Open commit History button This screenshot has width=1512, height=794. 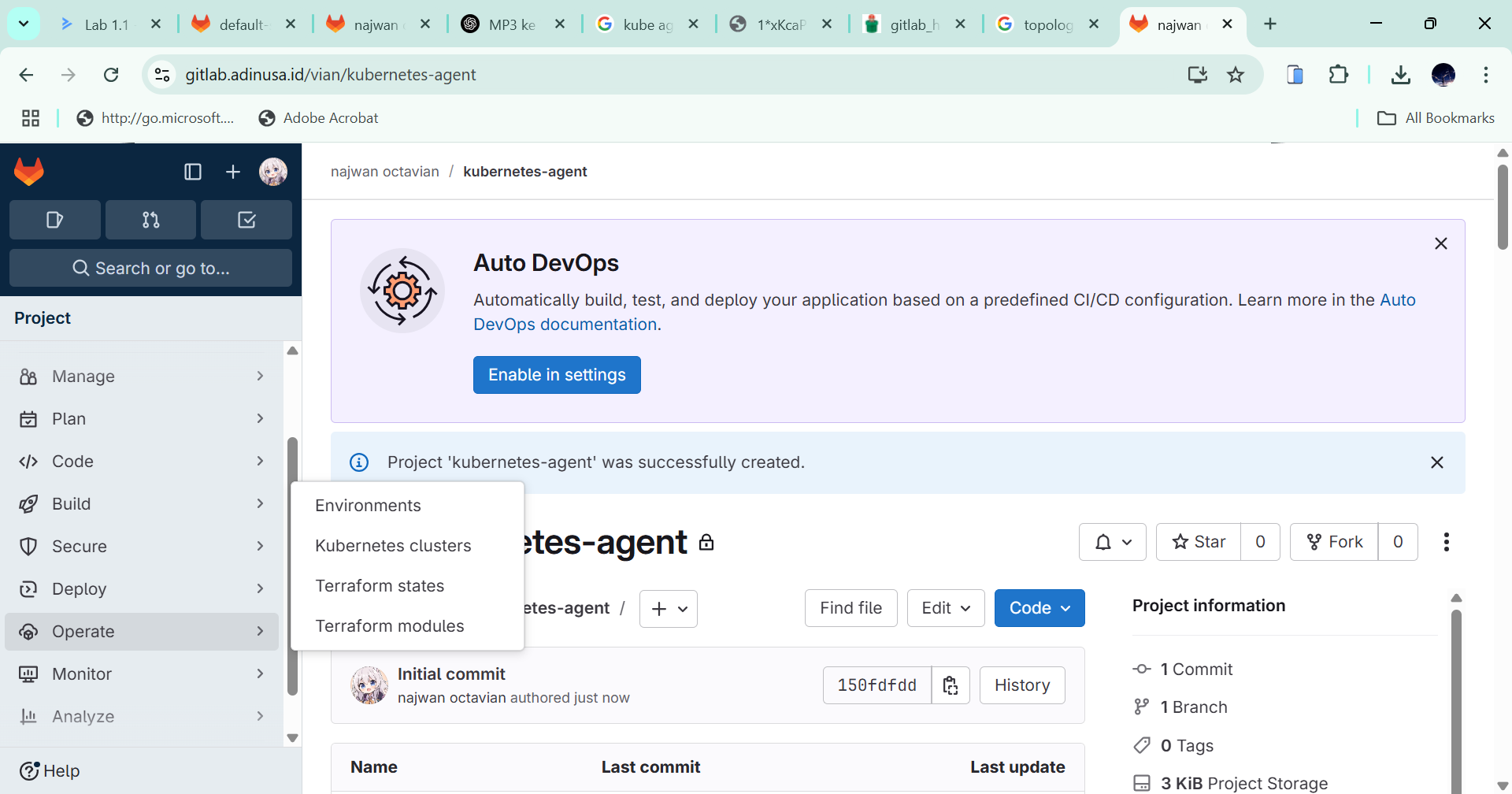[x=1021, y=685]
